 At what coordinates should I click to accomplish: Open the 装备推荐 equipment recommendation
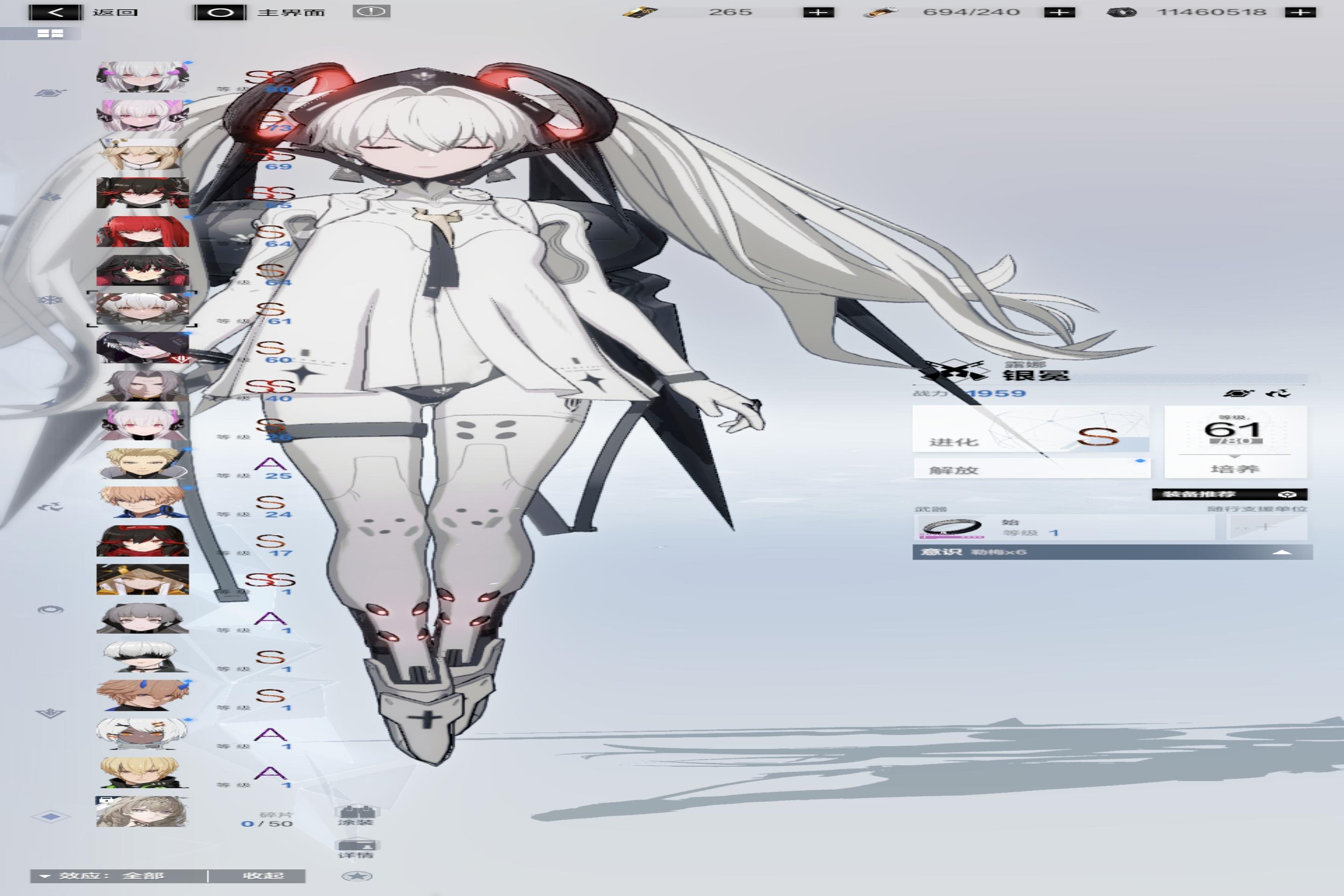coord(1229,494)
